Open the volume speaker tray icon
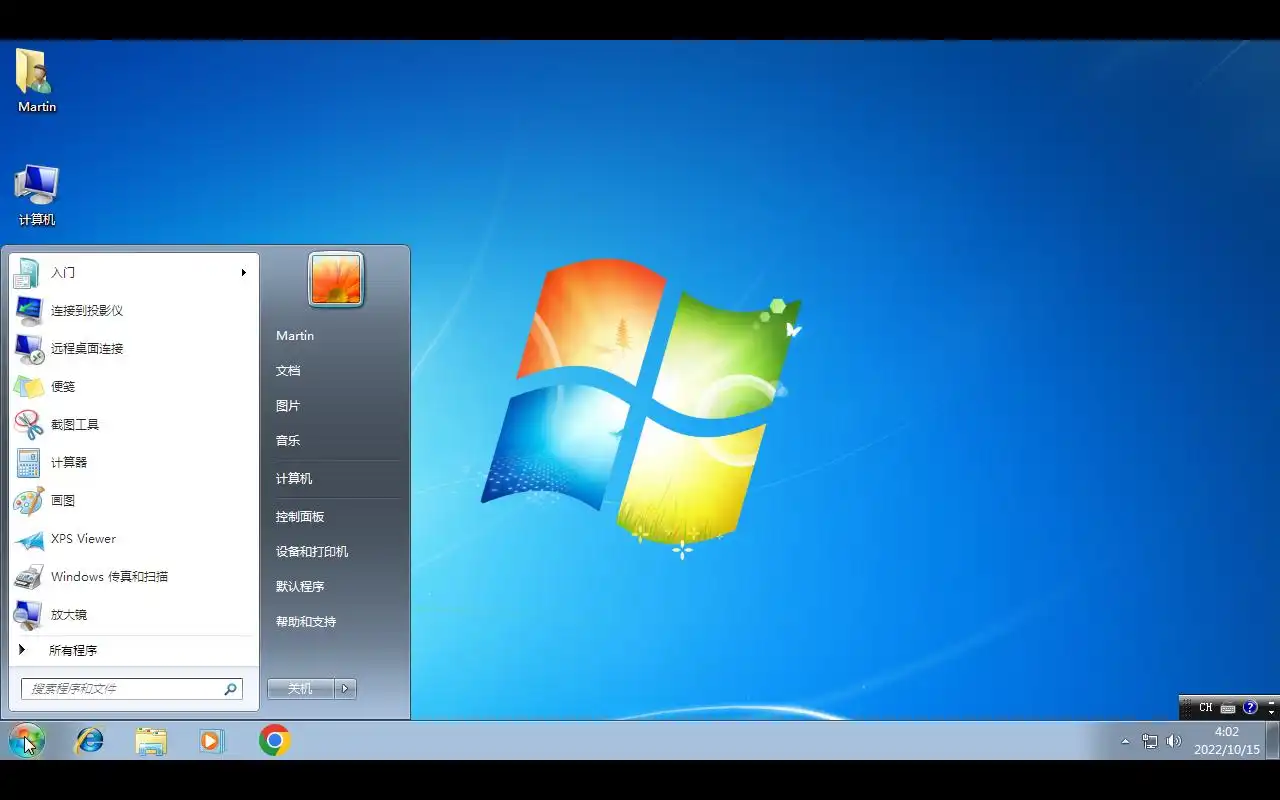This screenshot has height=800, width=1280. tap(1174, 741)
